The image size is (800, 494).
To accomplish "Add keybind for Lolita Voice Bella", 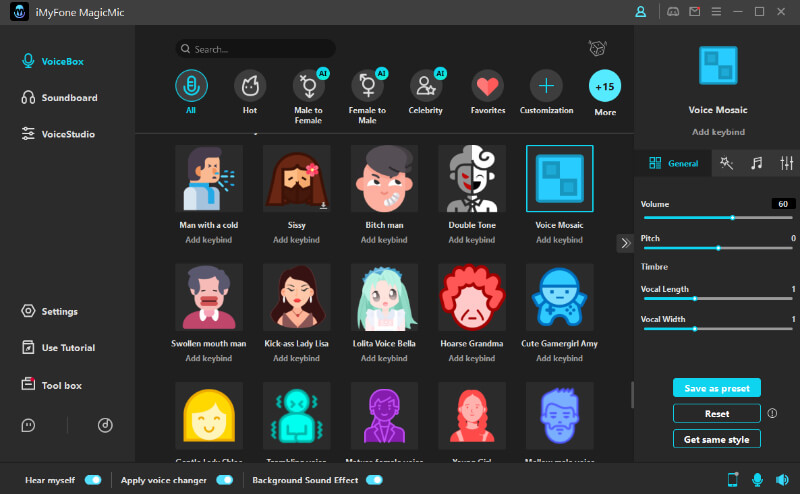I will (x=384, y=358).
